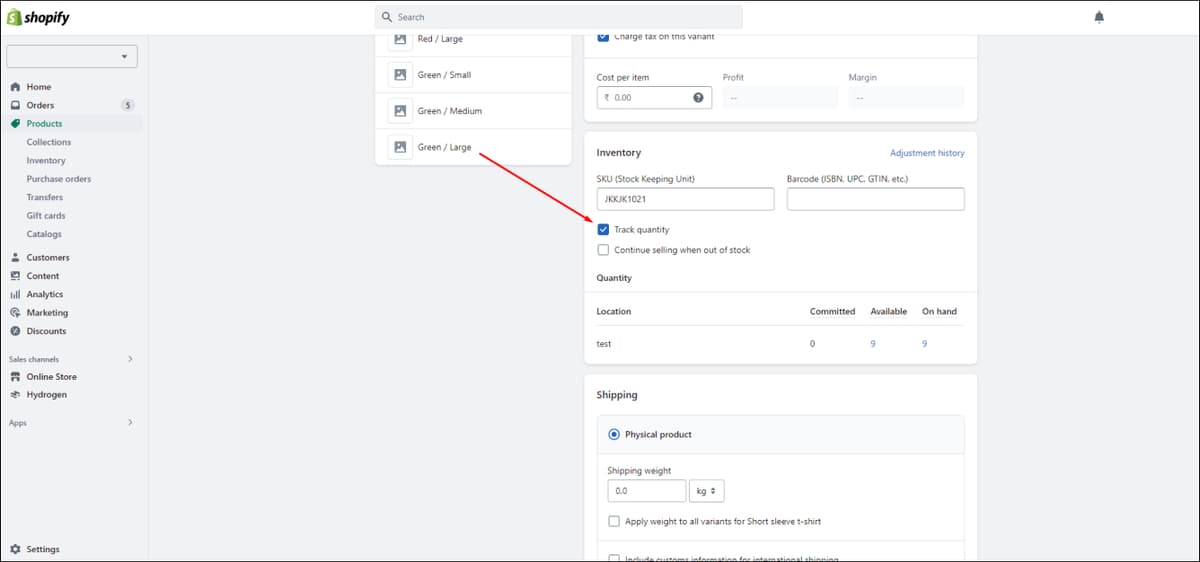The image size is (1200, 562).
Task: Expand the Apps section chevron
Action: (x=130, y=423)
